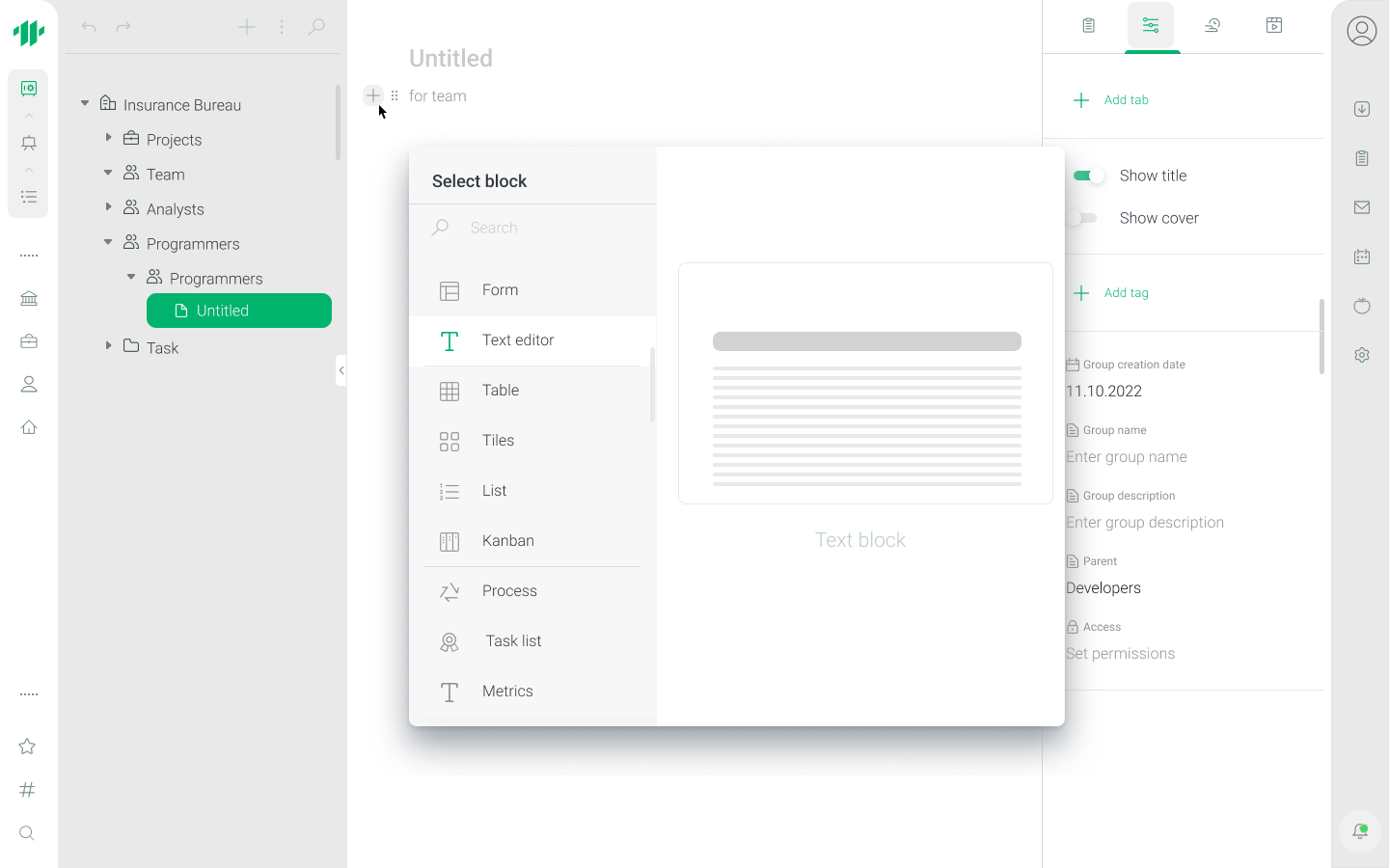The width and height of the screenshot is (1389, 868).
Task: Click Add tag link
Action: tap(1125, 293)
